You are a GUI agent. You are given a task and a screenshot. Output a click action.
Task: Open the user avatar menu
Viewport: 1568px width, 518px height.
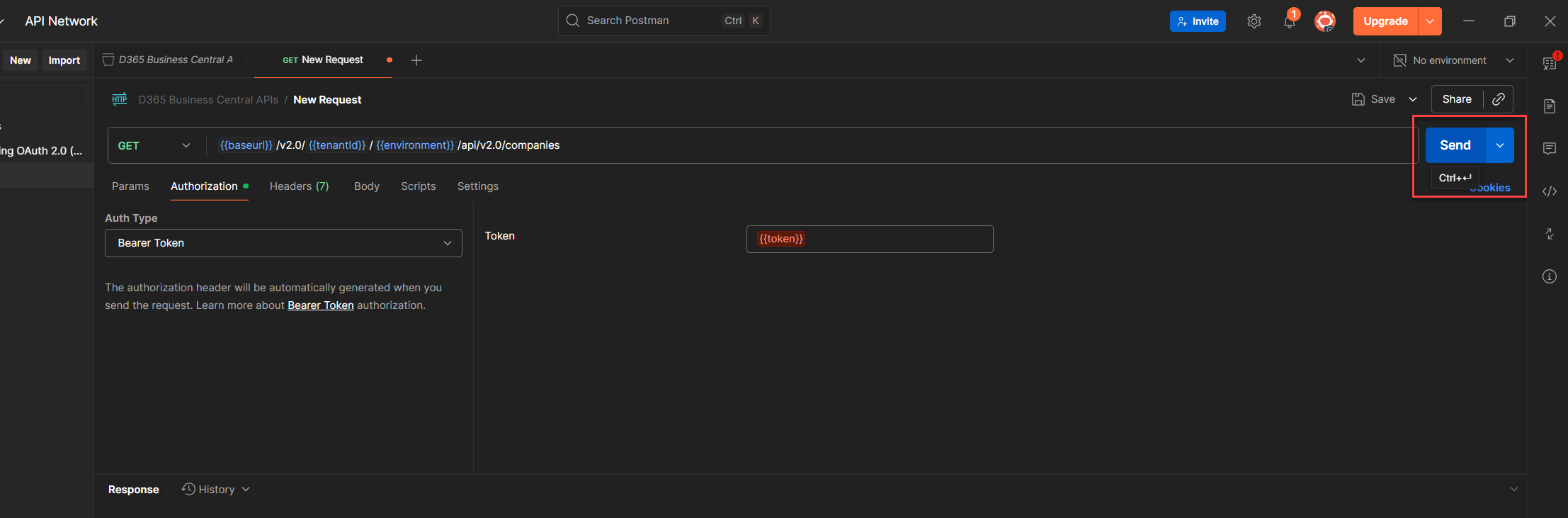click(x=1325, y=21)
